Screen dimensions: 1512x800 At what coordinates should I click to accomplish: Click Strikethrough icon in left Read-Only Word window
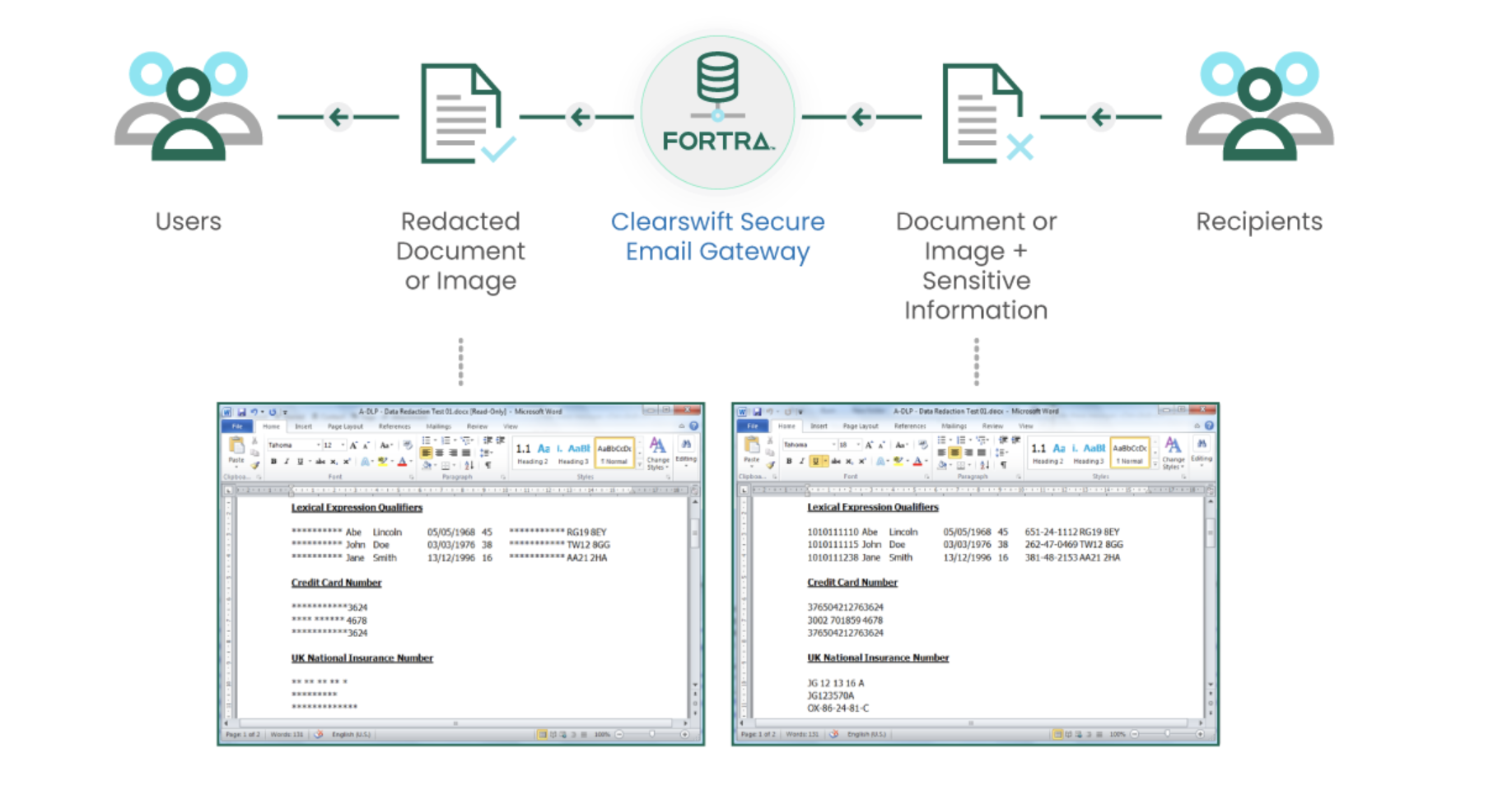pos(320,462)
